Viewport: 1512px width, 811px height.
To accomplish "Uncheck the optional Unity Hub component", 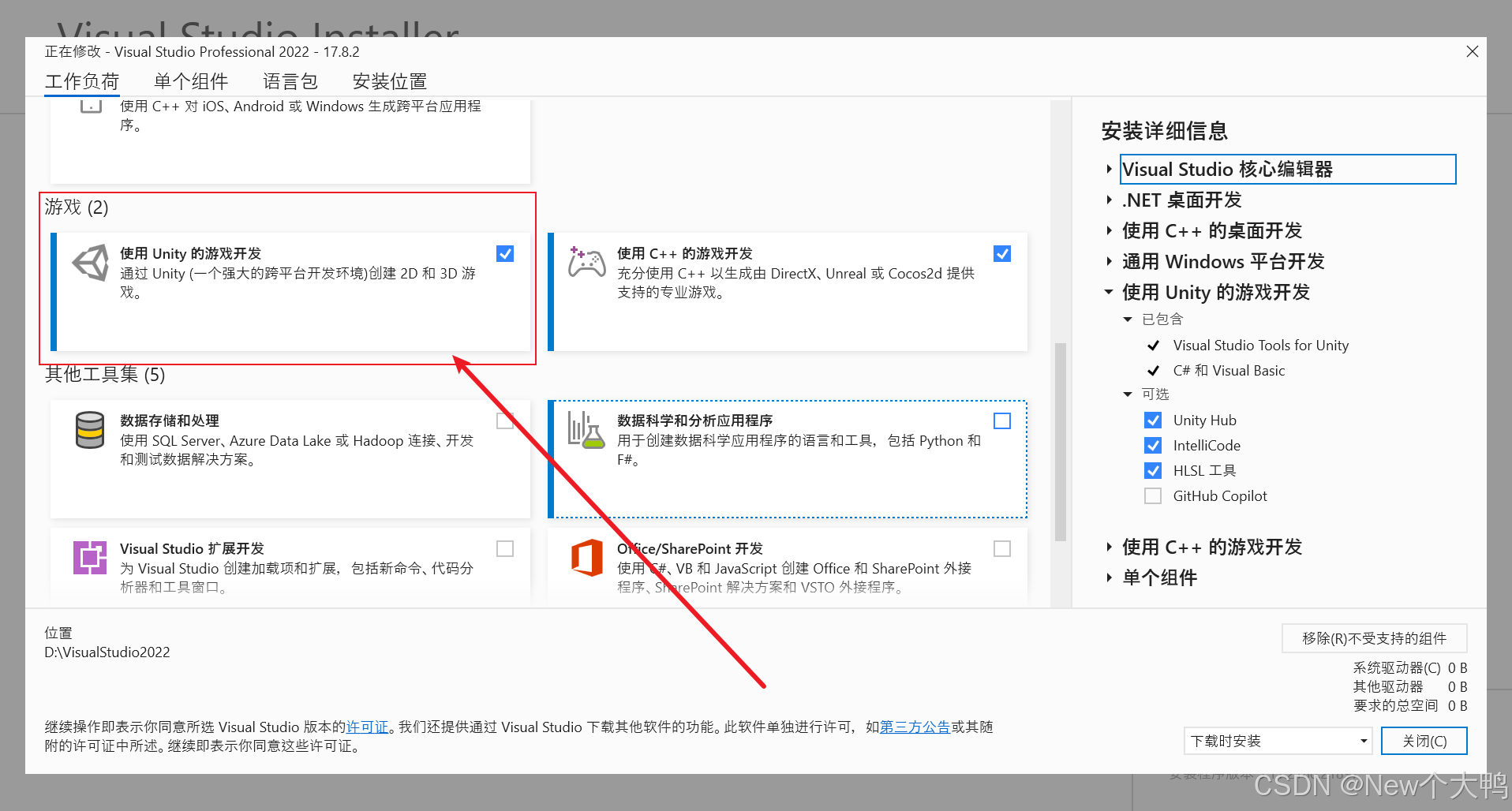I will (1153, 420).
